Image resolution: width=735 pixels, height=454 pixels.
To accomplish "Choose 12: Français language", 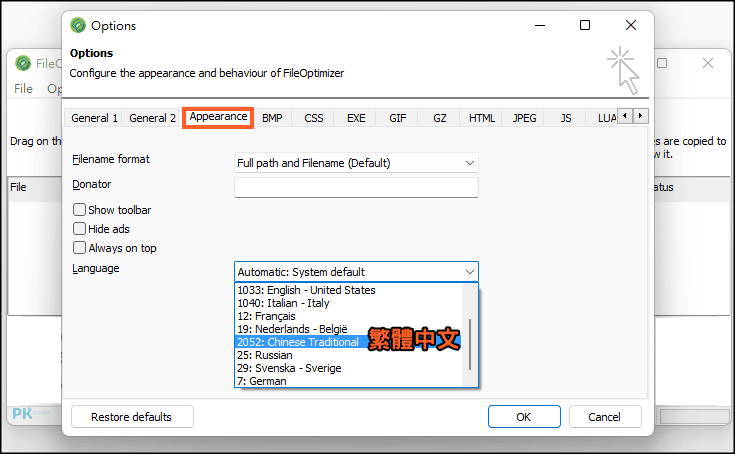I will click(348, 316).
